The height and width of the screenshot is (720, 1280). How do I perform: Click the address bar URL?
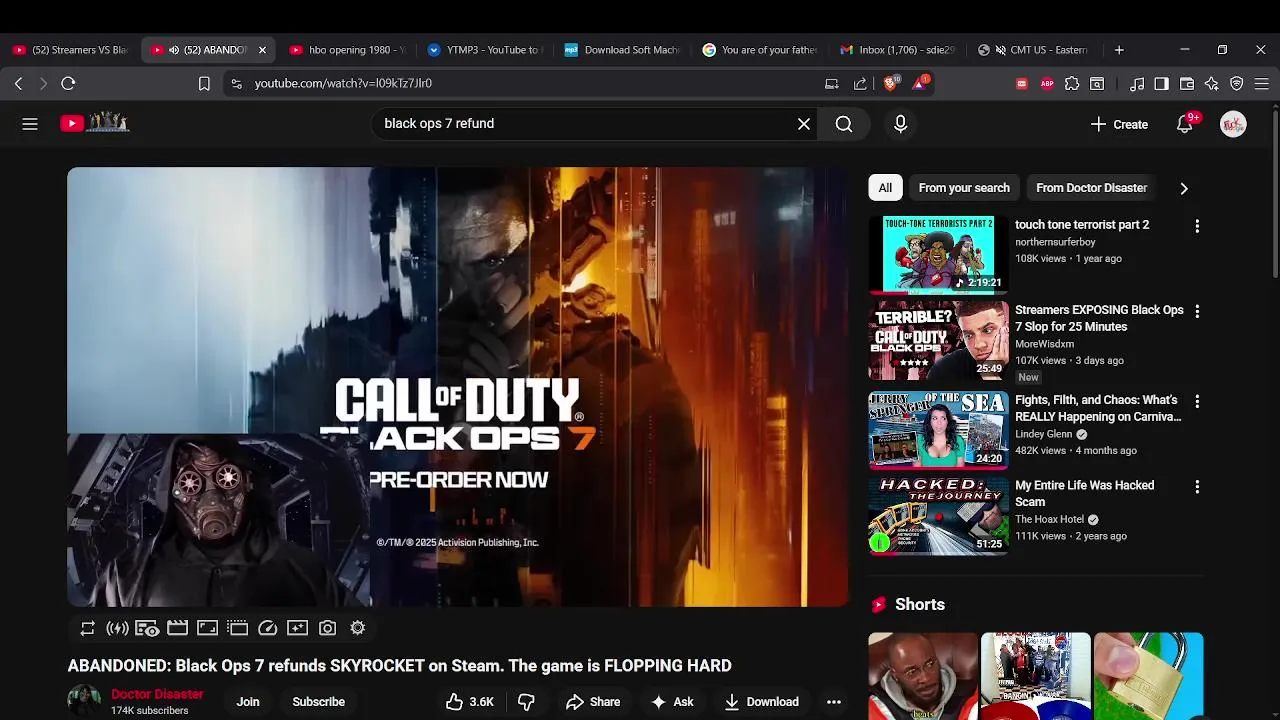point(343,84)
